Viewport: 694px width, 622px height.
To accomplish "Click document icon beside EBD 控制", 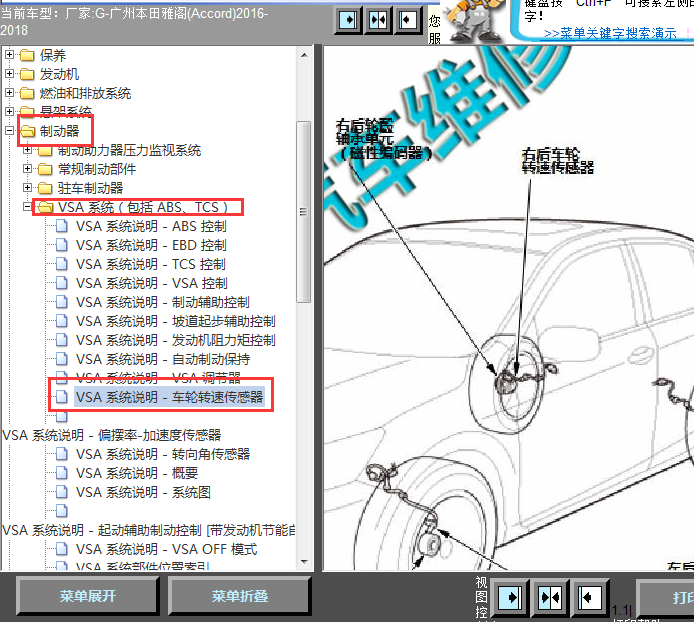I will click(62, 245).
